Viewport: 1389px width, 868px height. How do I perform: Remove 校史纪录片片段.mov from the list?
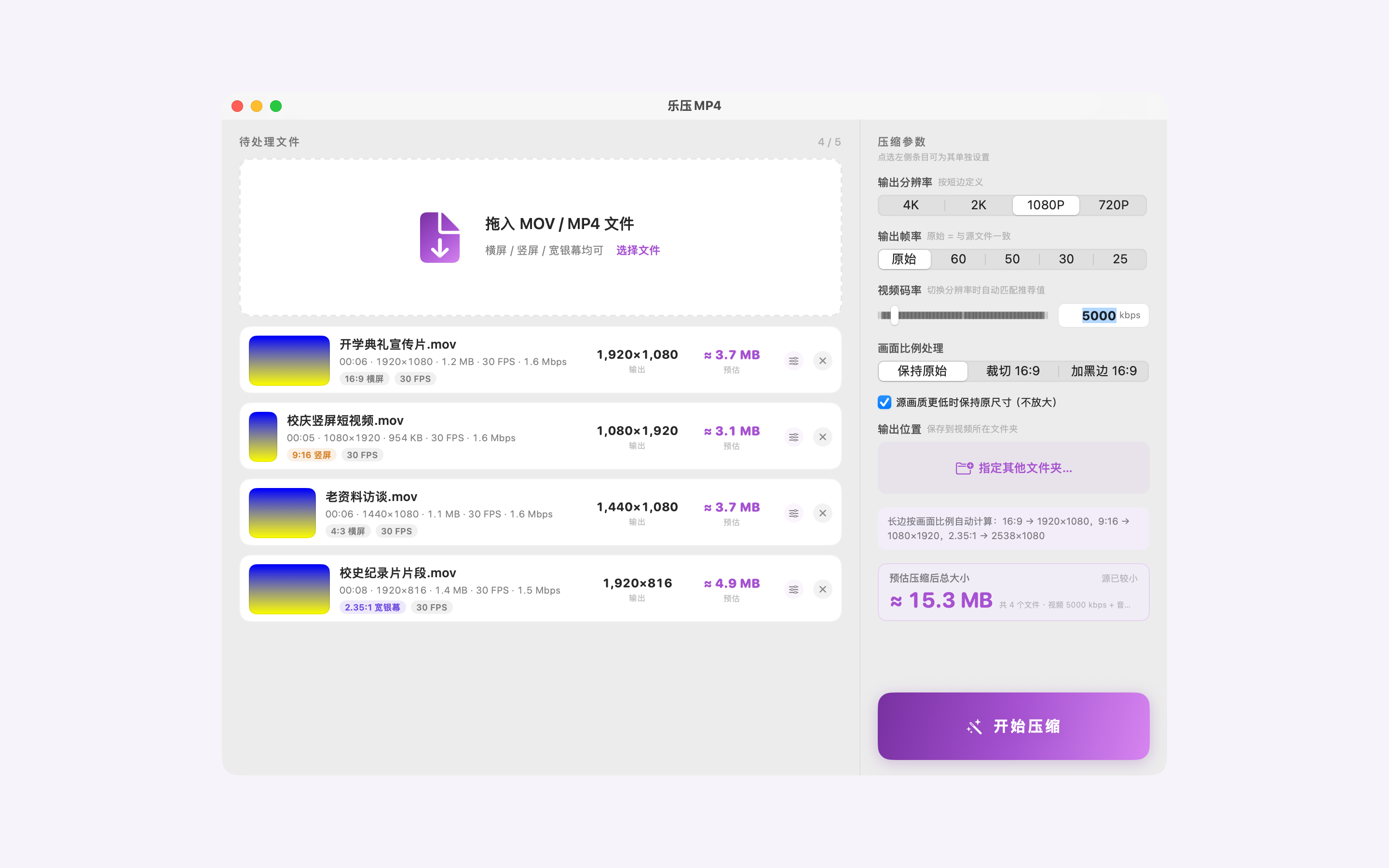tap(822, 590)
